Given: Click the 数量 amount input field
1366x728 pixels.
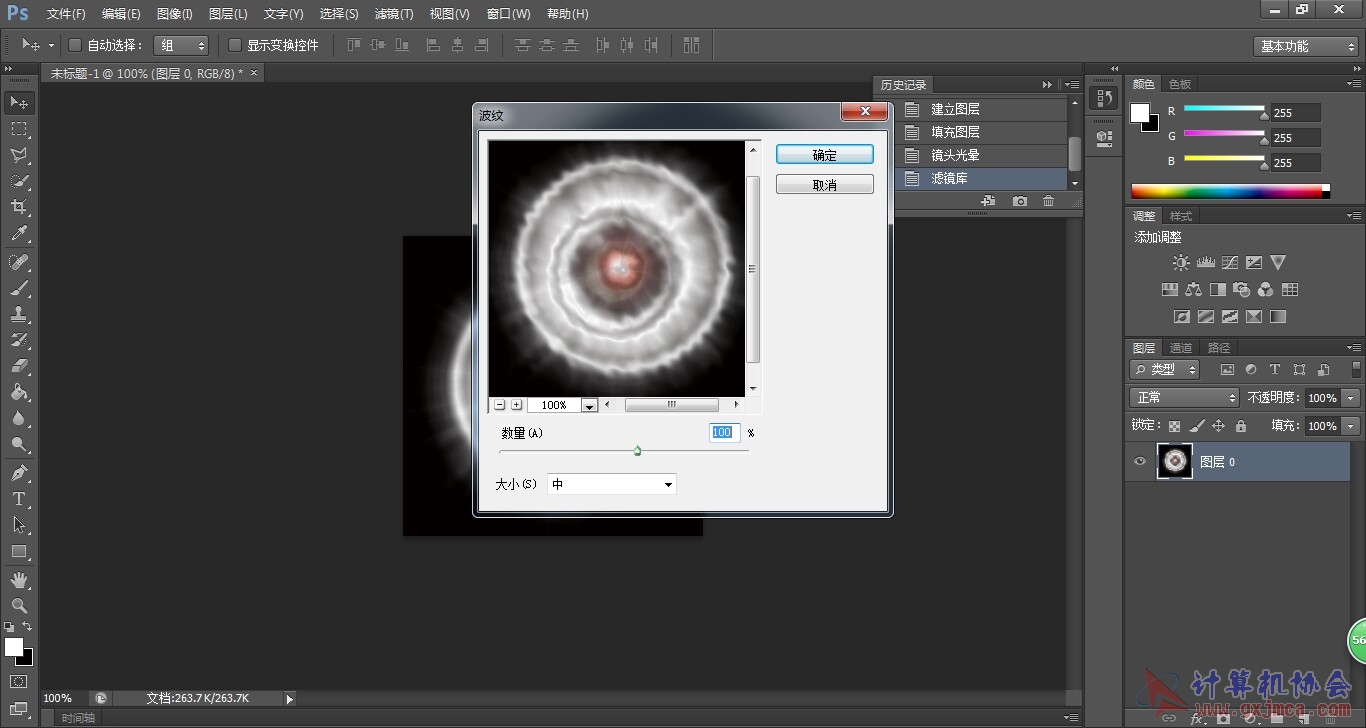Looking at the screenshot, I should 722,432.
